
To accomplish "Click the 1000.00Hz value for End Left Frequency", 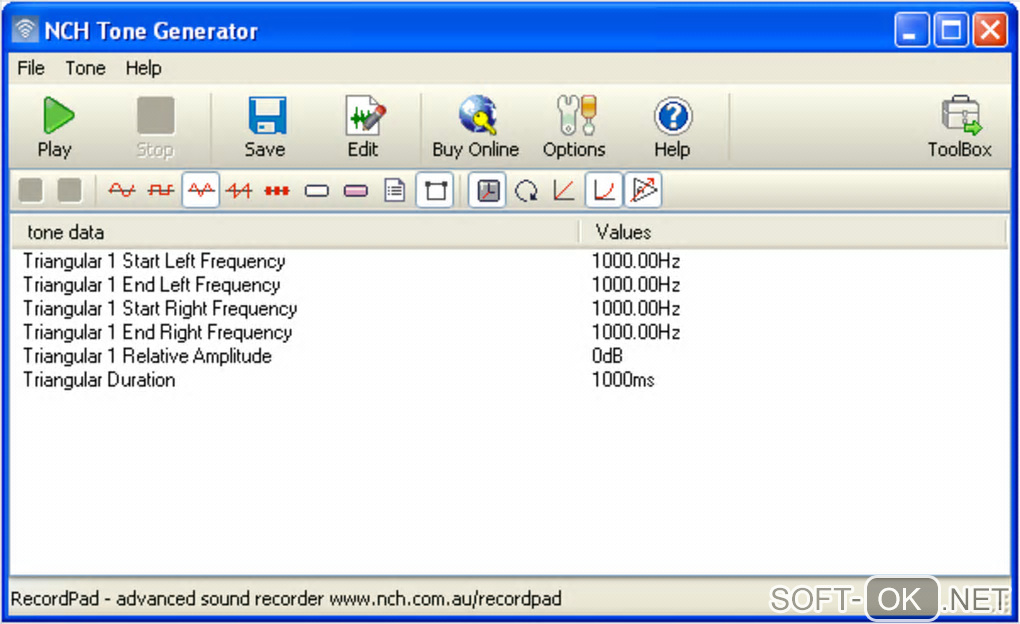I will coord(636,285).
